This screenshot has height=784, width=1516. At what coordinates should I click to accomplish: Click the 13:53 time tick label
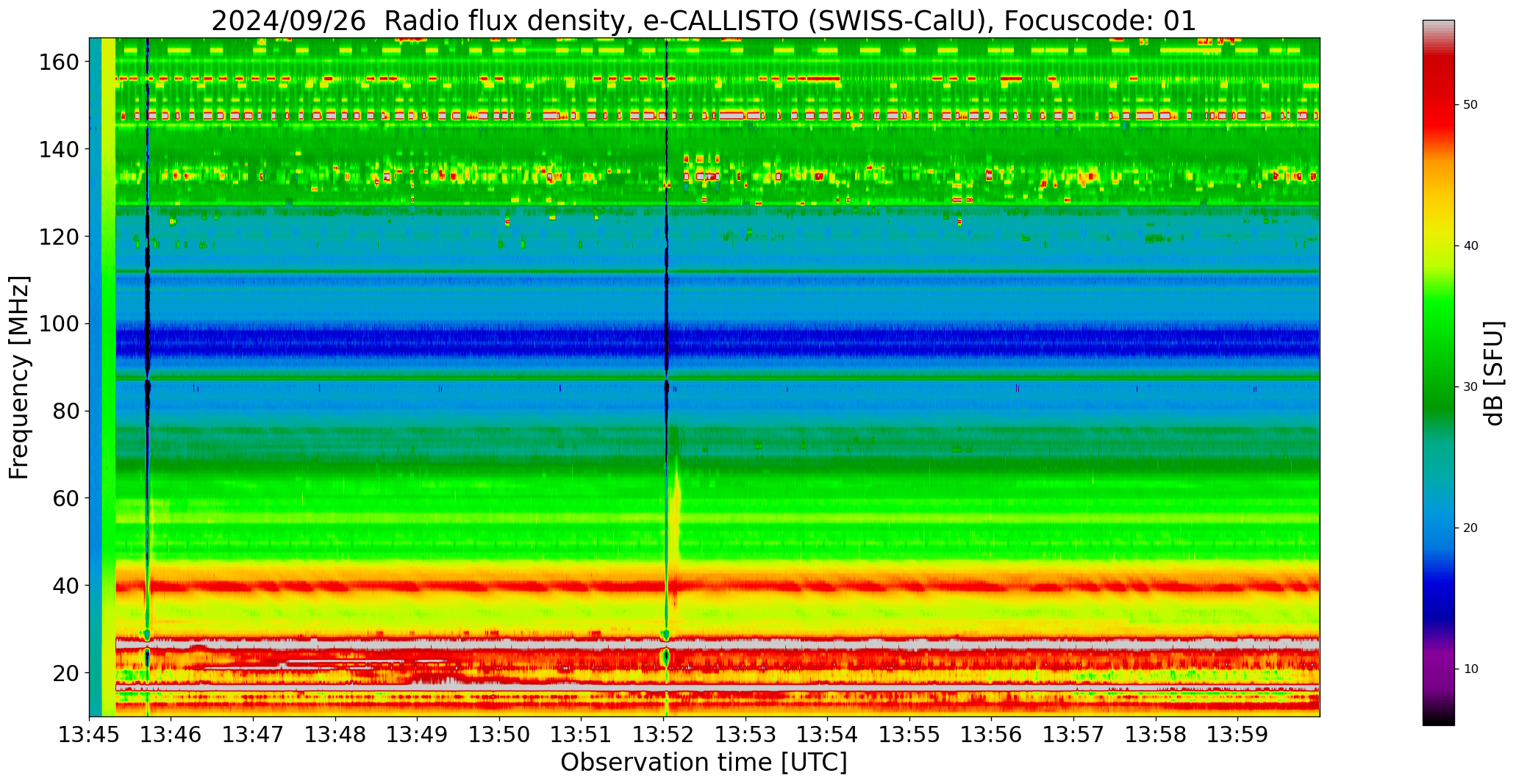pyautogui.click(x=746, y=734)
